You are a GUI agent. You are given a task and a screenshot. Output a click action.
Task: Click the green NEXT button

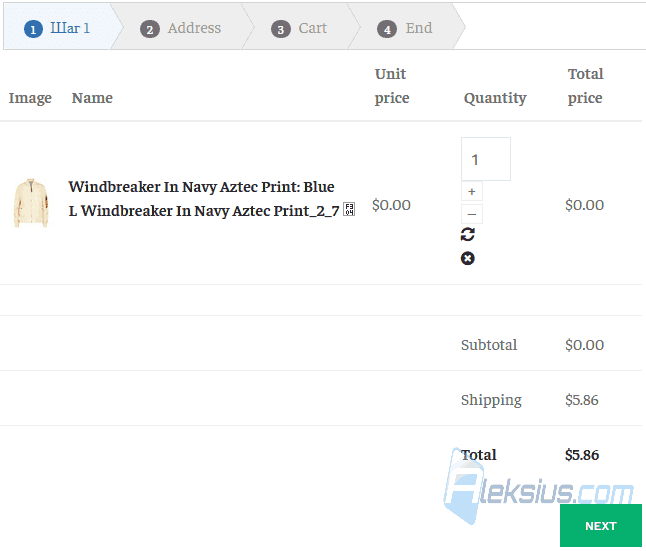601,525
